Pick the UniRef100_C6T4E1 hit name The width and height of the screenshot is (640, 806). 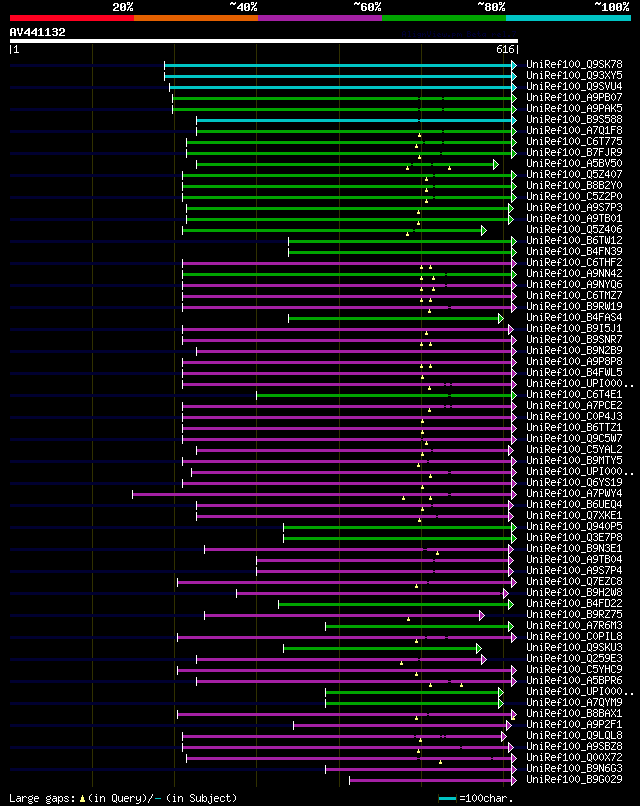[574, 395]
